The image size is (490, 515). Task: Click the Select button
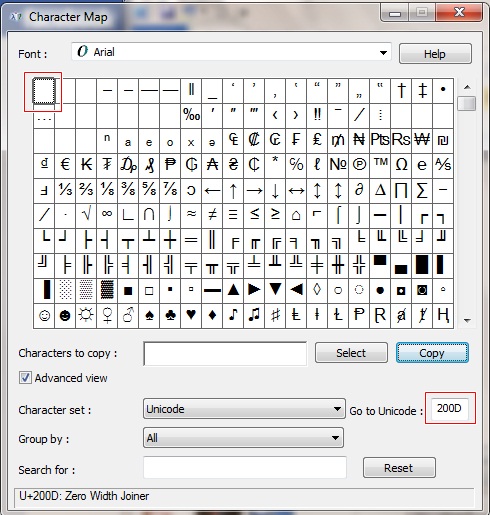click(x=351, y=353)
